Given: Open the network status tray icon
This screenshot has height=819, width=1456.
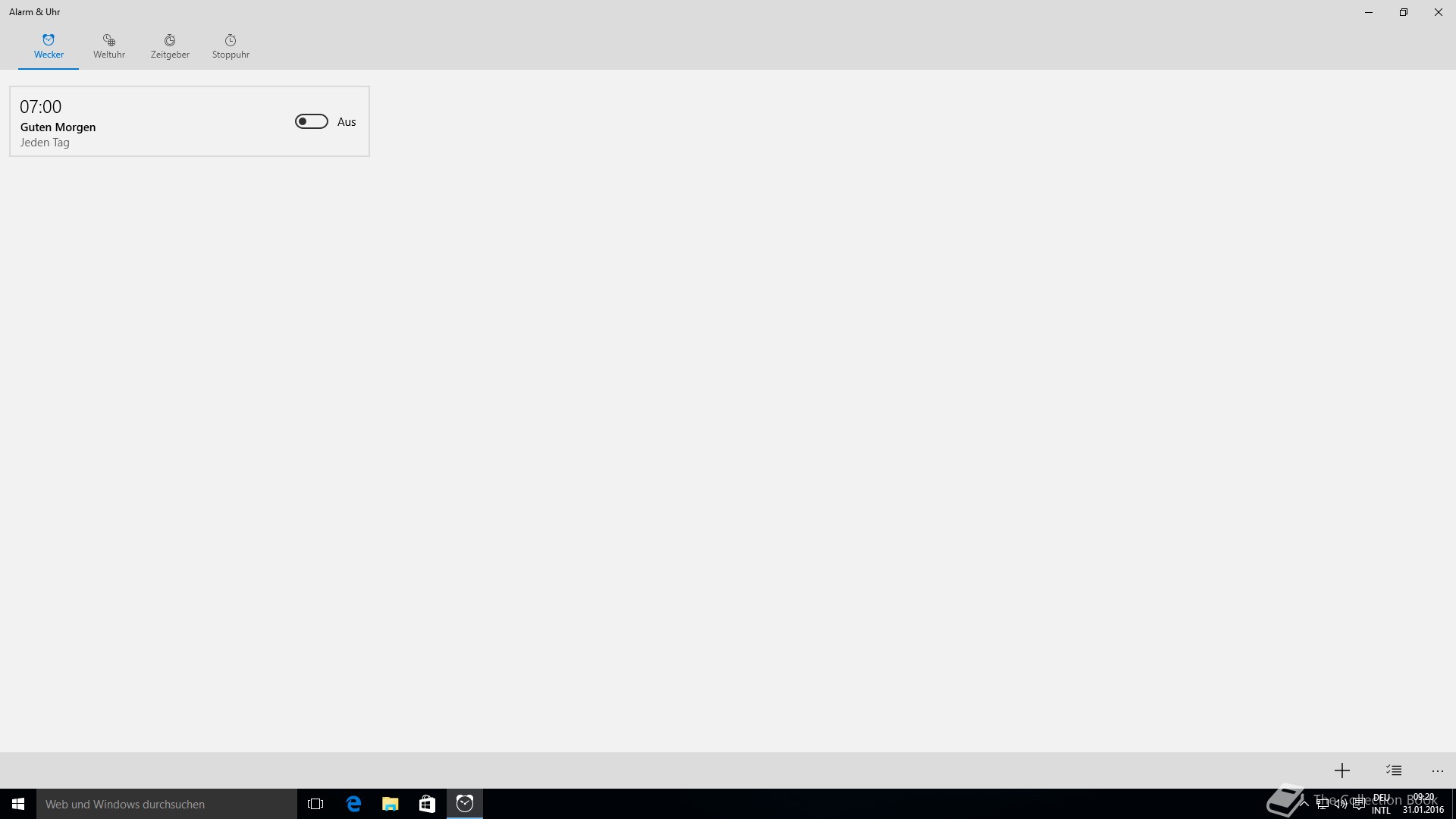Looking at the screenshot, I should [1323, 804].
